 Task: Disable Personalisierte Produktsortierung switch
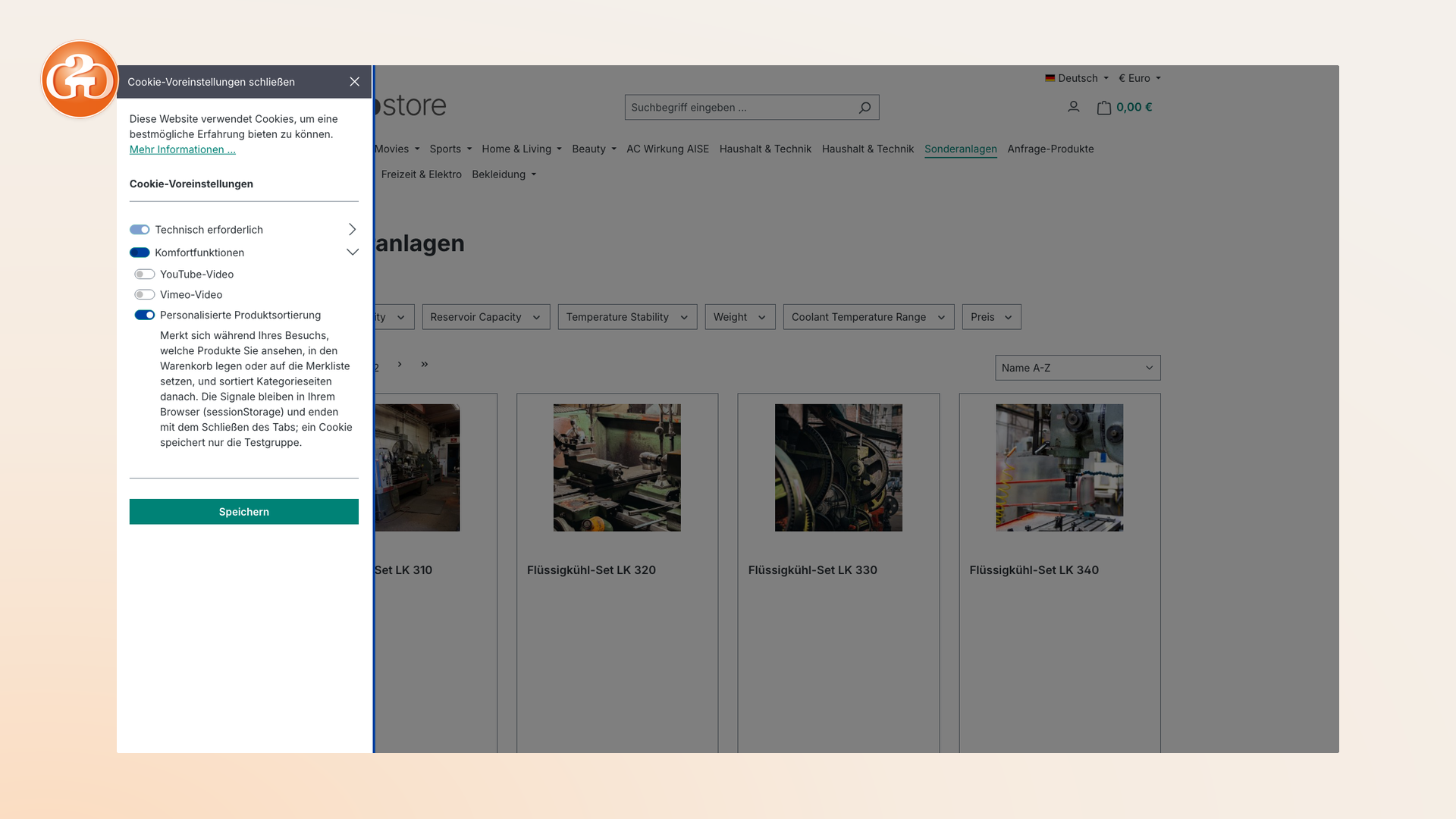click(x=145, y=315)
